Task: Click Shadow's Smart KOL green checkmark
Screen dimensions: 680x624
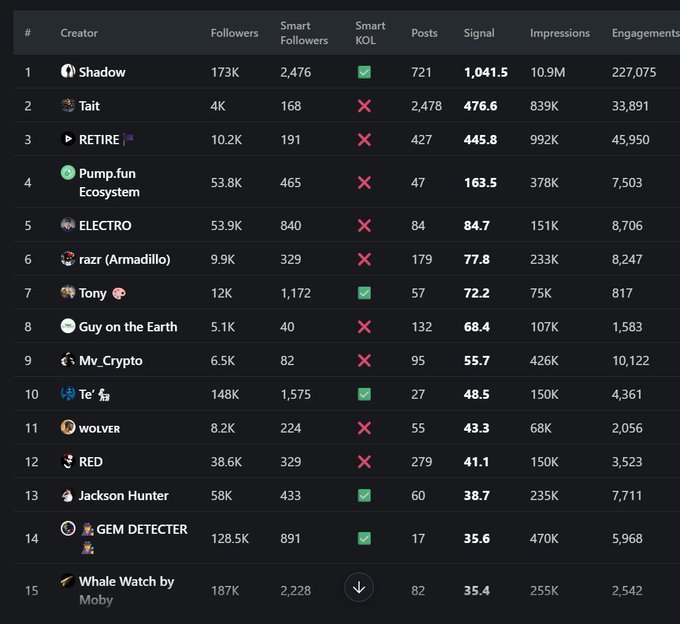Action: (x=364, y=72)
